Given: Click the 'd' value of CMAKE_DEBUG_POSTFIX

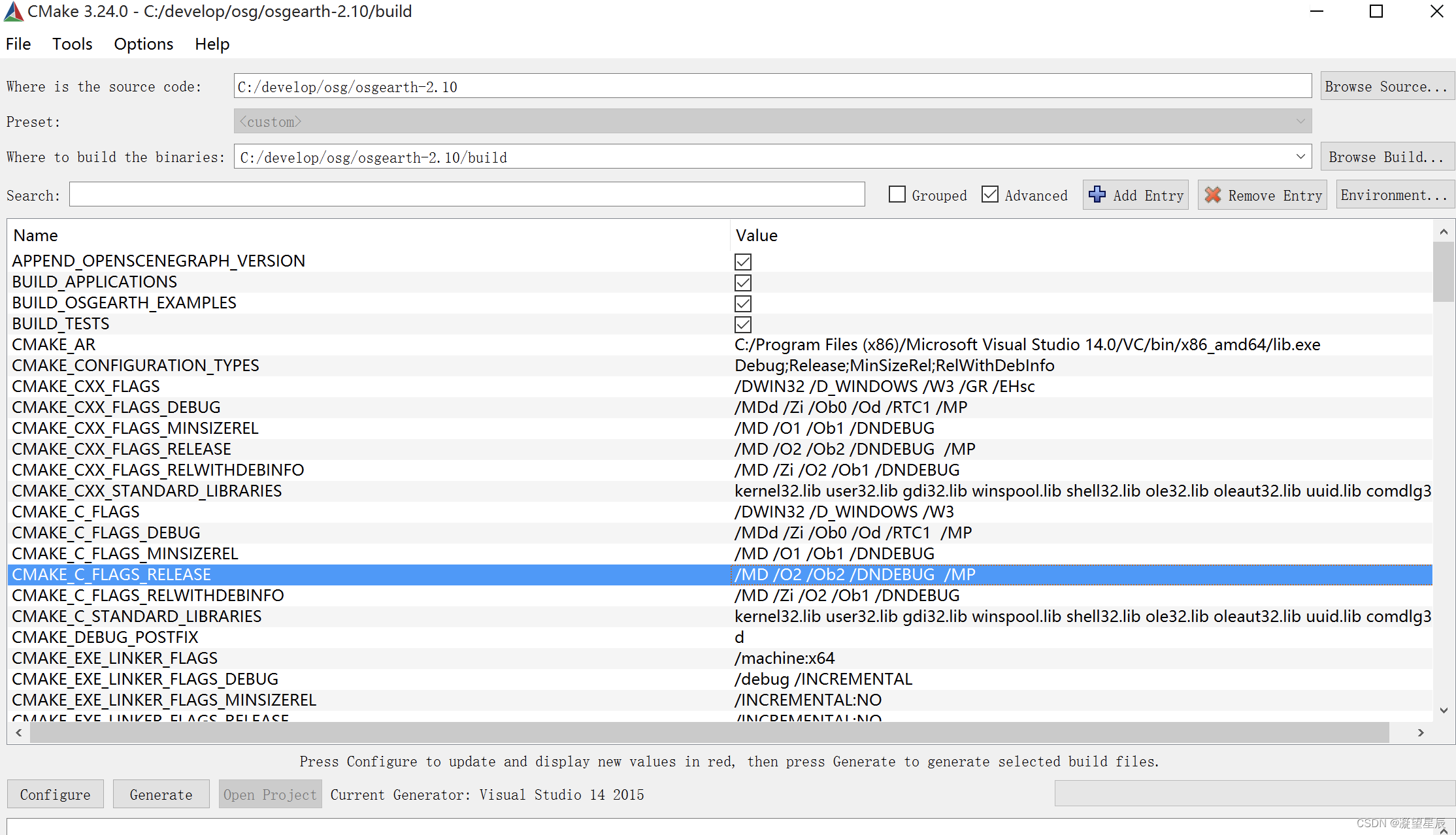Looking at the screenshot, I should click(739, 637).
